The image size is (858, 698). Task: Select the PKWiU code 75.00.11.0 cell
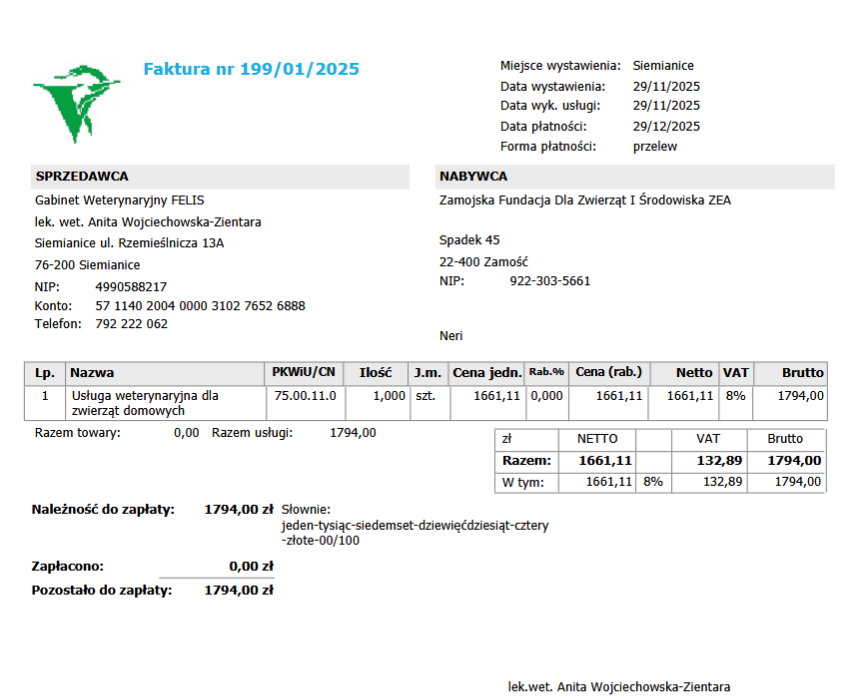(305, 396)
